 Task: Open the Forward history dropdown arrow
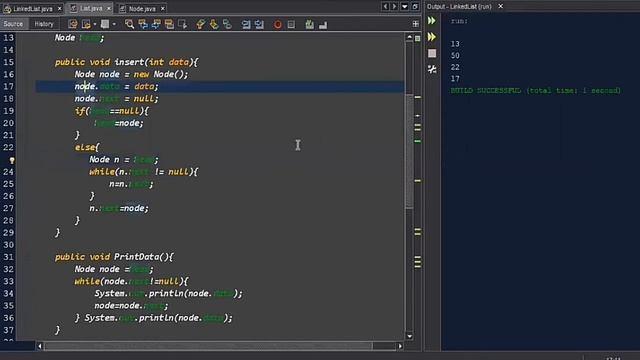[x=114, y=24]
